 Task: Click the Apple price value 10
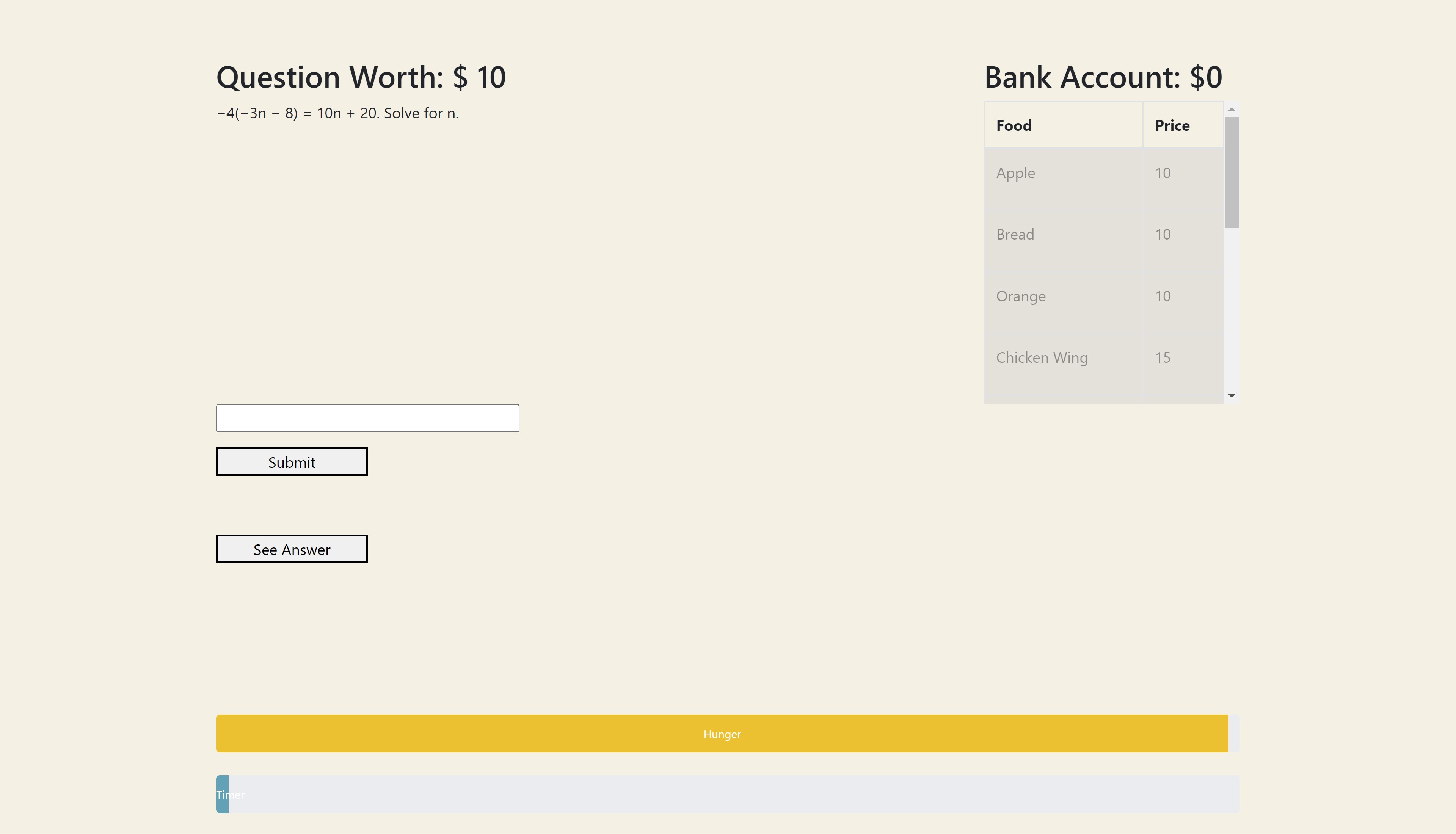[x=1162, y=173]
